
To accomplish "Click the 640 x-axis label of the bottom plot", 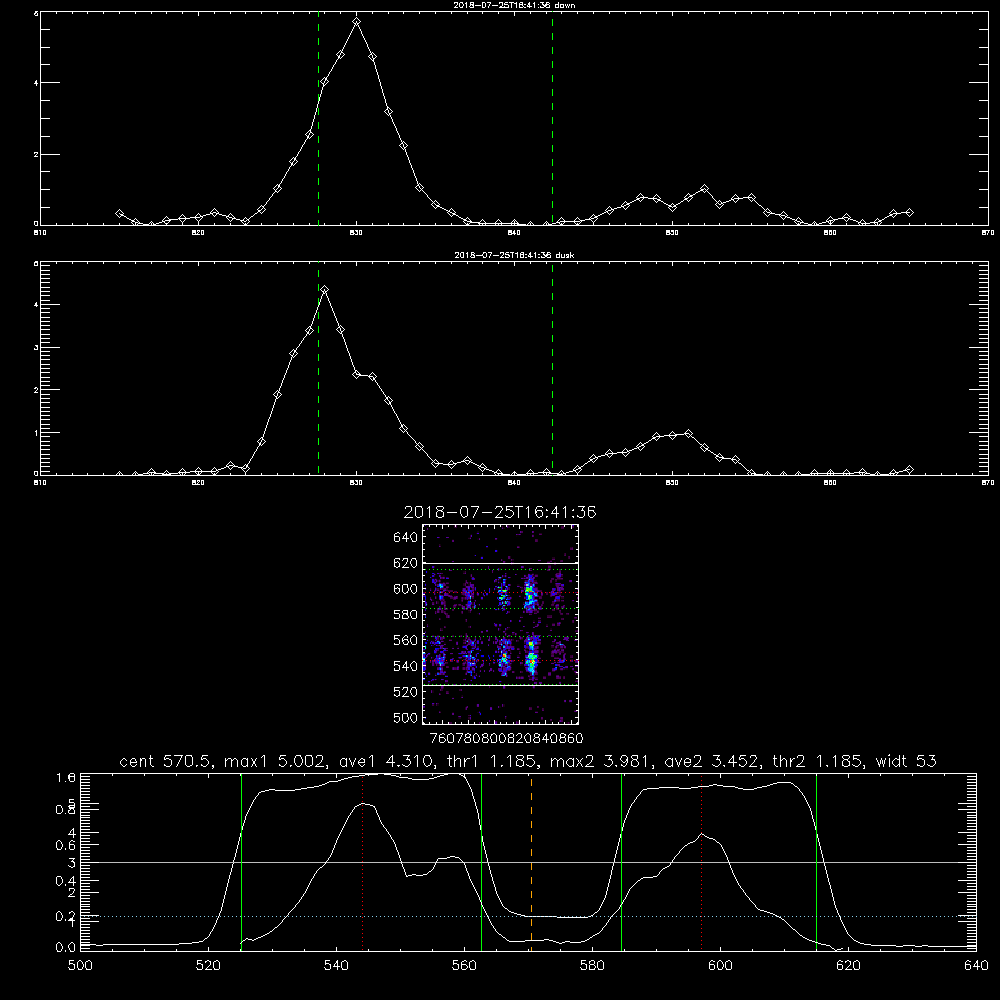I will tap(976, 966).
